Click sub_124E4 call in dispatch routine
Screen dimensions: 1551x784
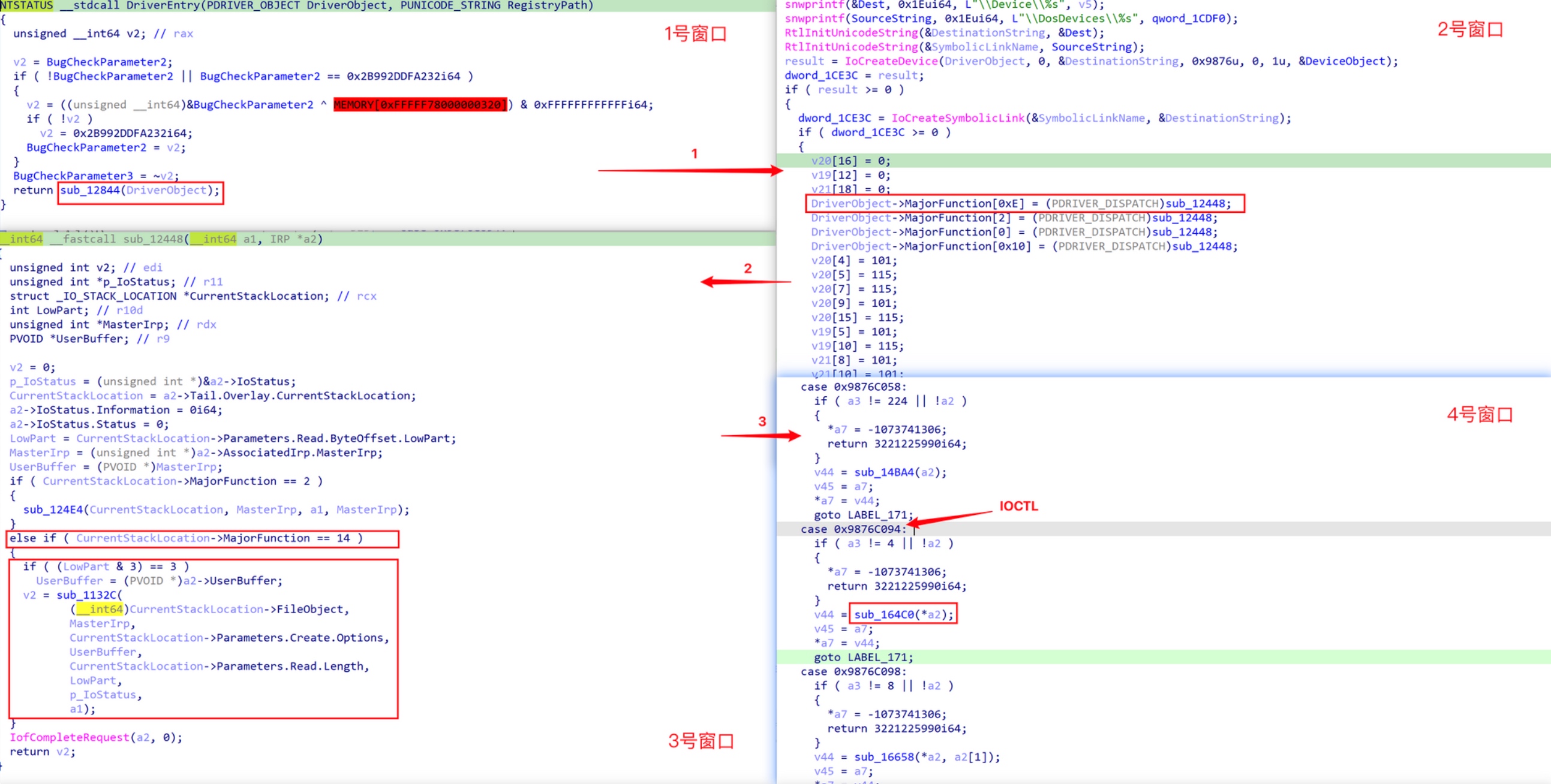(53, 509)
